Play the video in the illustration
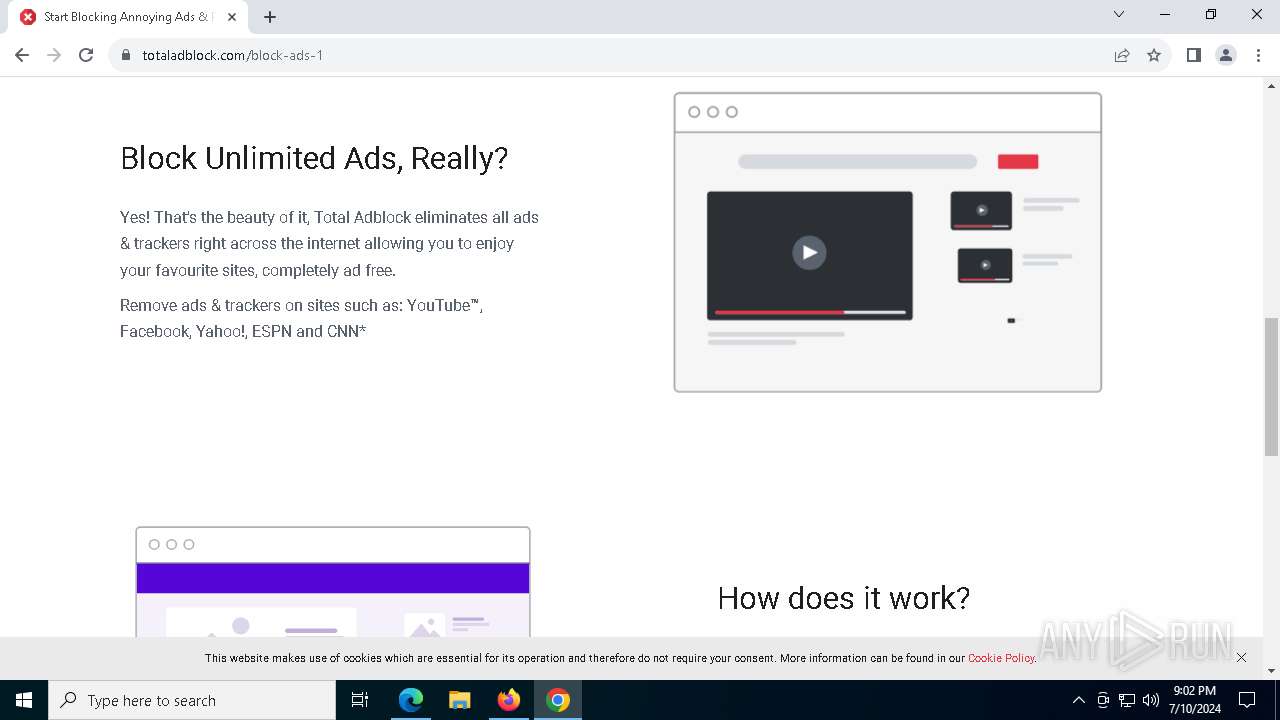Screen dimensions: 1280x720 [809, 252]
